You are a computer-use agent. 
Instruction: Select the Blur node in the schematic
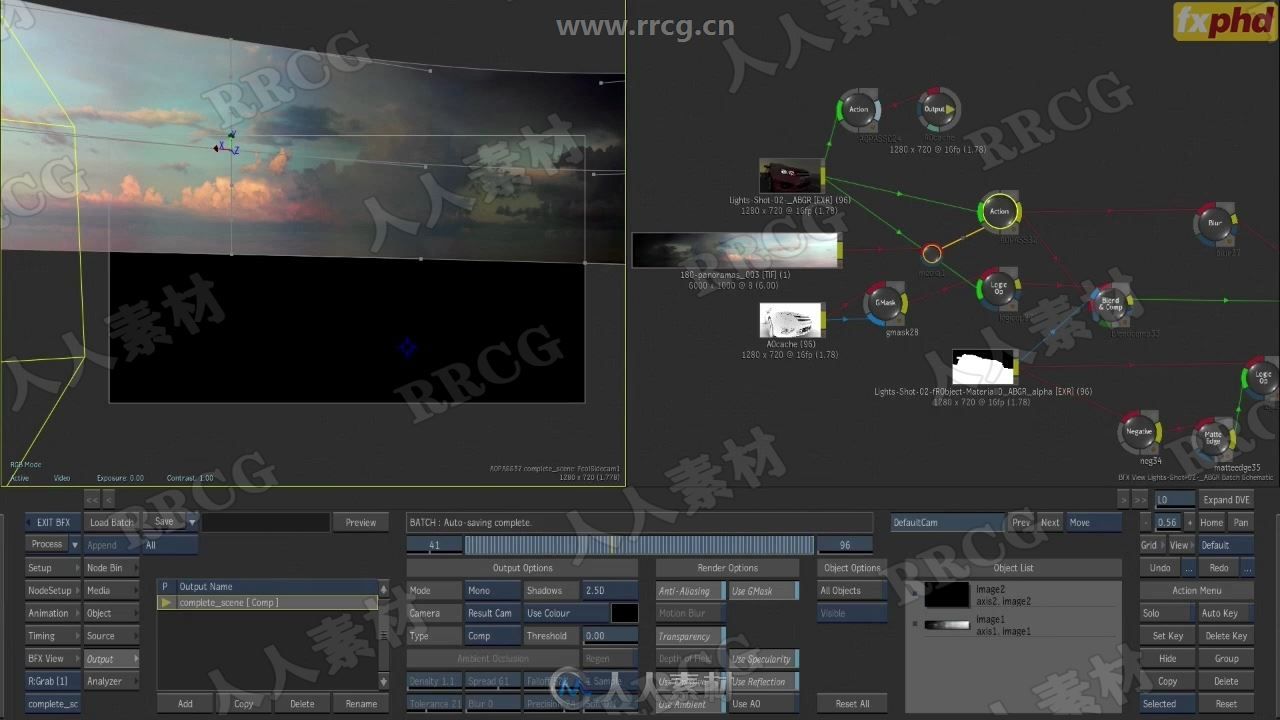pyautogui.click(x=1215, y=224)
